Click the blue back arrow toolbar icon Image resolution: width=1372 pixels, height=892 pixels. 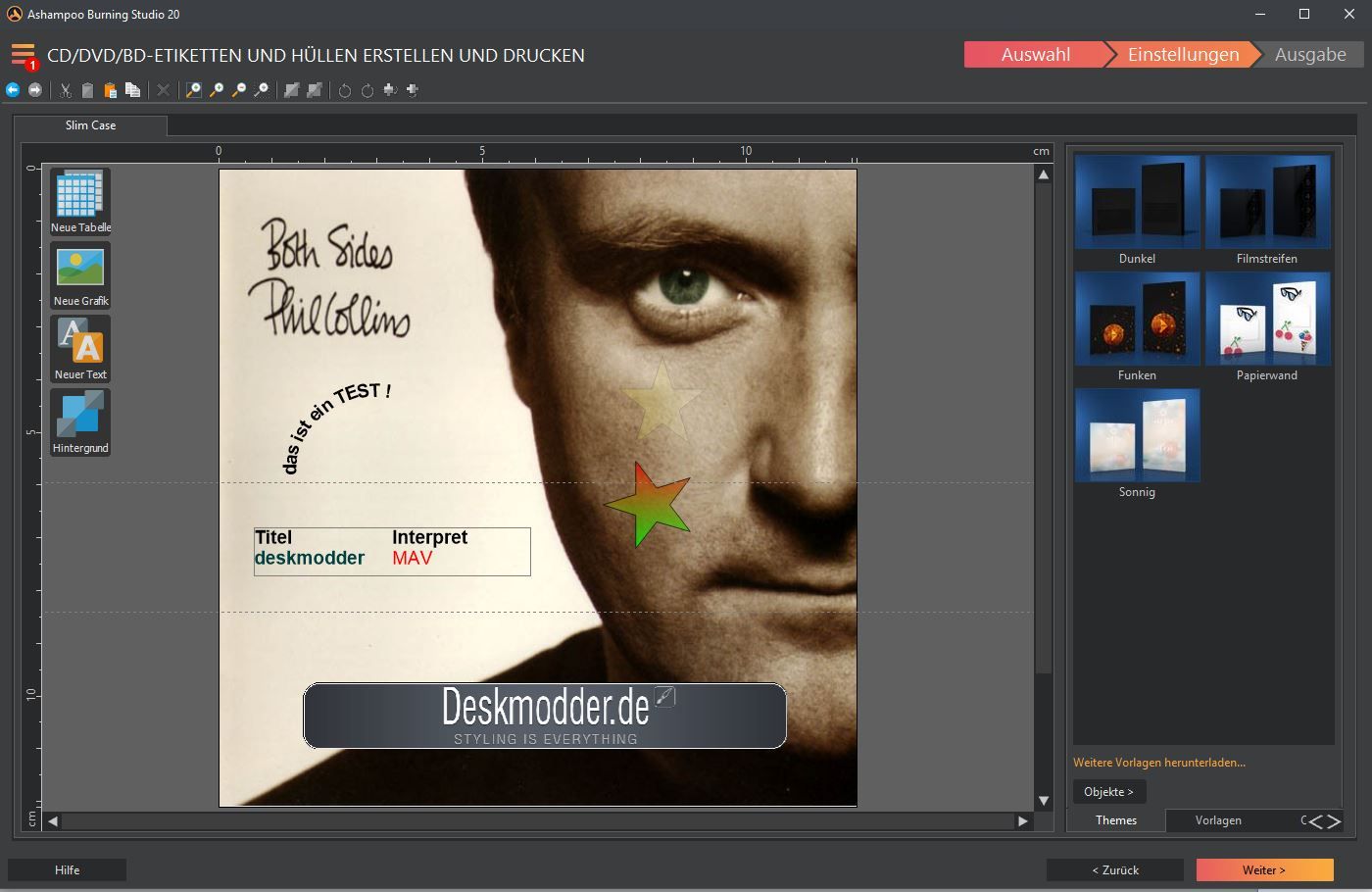click(x=13, y=90)
